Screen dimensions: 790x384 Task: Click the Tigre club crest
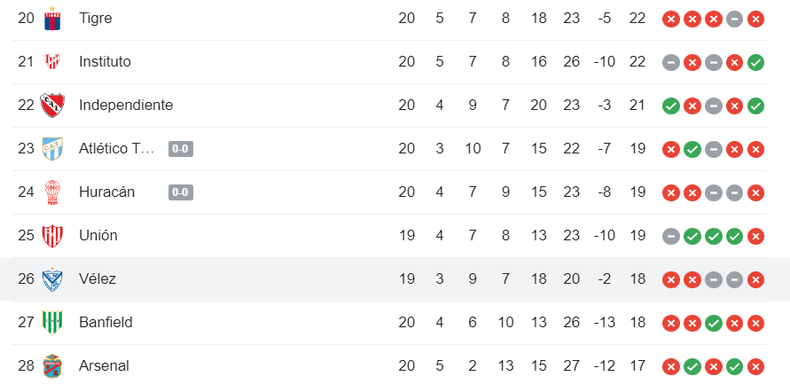click(52, 19)
